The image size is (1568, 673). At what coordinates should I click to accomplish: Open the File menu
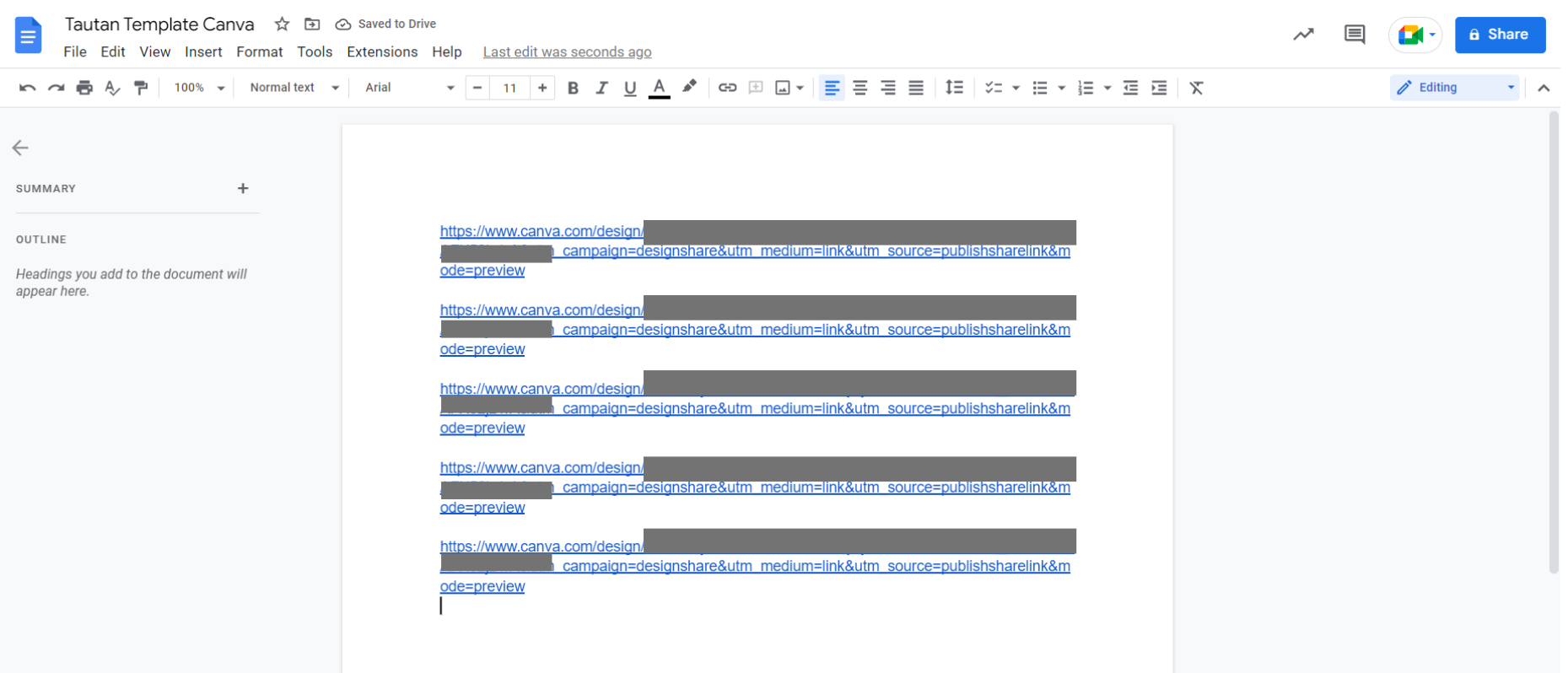75,52
